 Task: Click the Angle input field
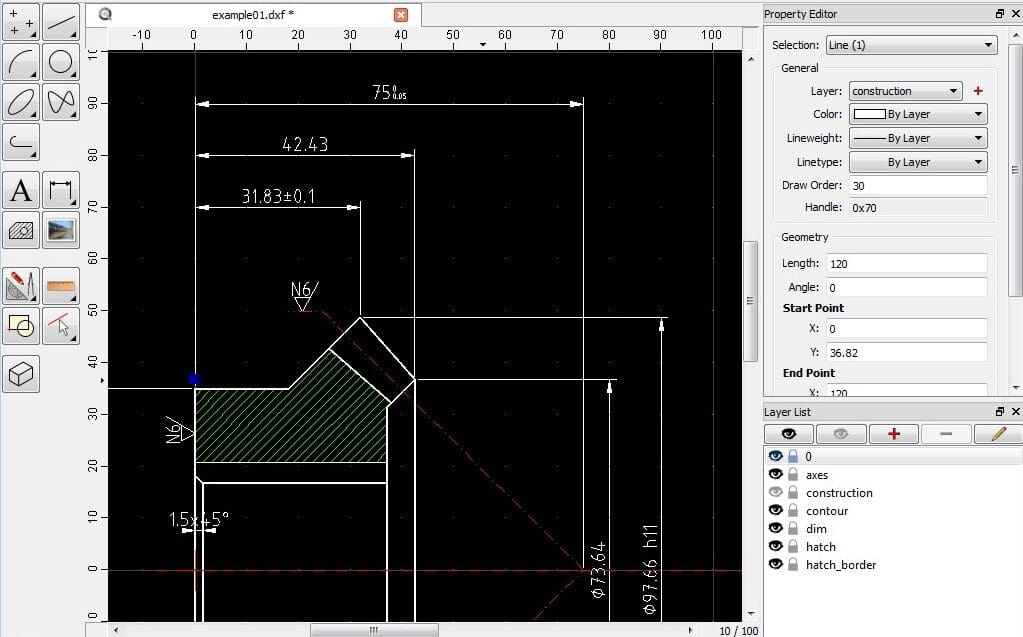pyautogui.click(x=907, y=287)
